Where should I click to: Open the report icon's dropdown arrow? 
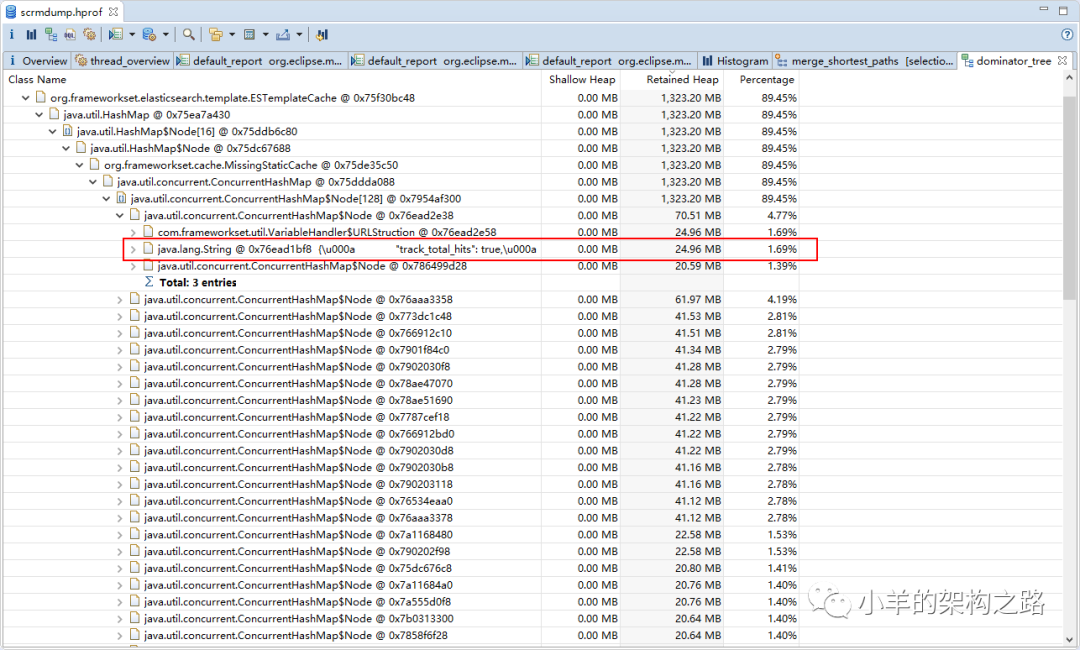click(x=132, y=34)
